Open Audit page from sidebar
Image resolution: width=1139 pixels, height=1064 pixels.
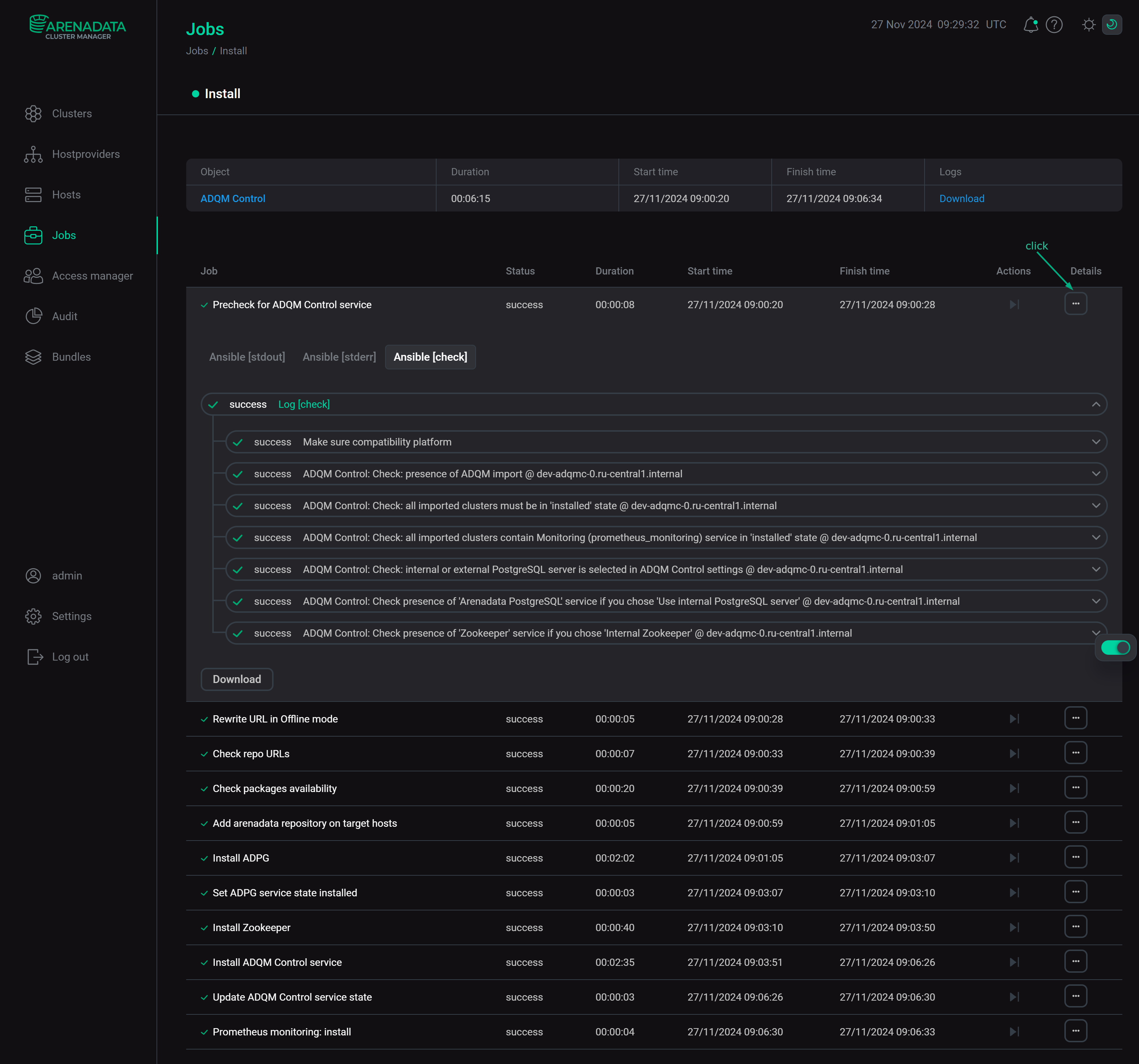pyautogui.click(x=64, y=316)
